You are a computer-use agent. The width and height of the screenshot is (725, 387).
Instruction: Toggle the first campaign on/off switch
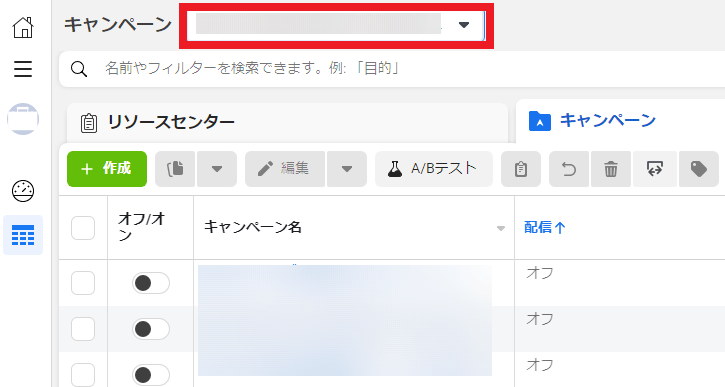point(151,283)
